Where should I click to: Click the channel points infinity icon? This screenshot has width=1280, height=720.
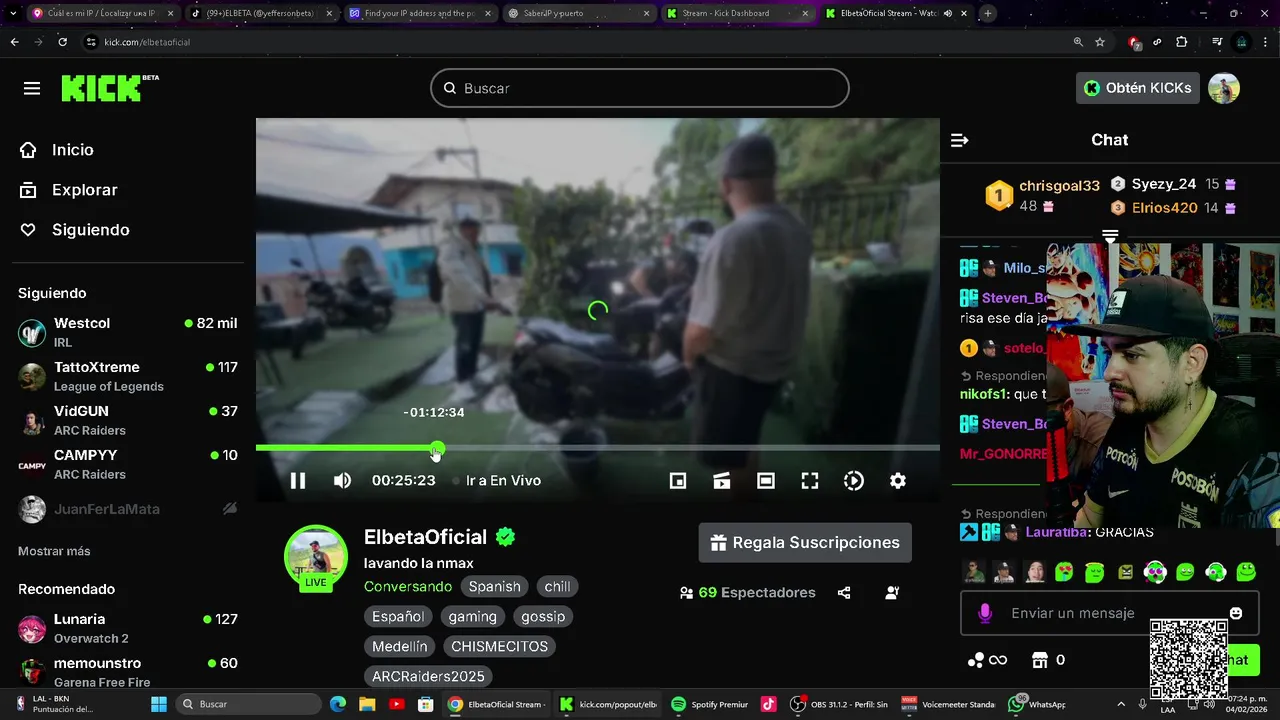pos(987,660)
